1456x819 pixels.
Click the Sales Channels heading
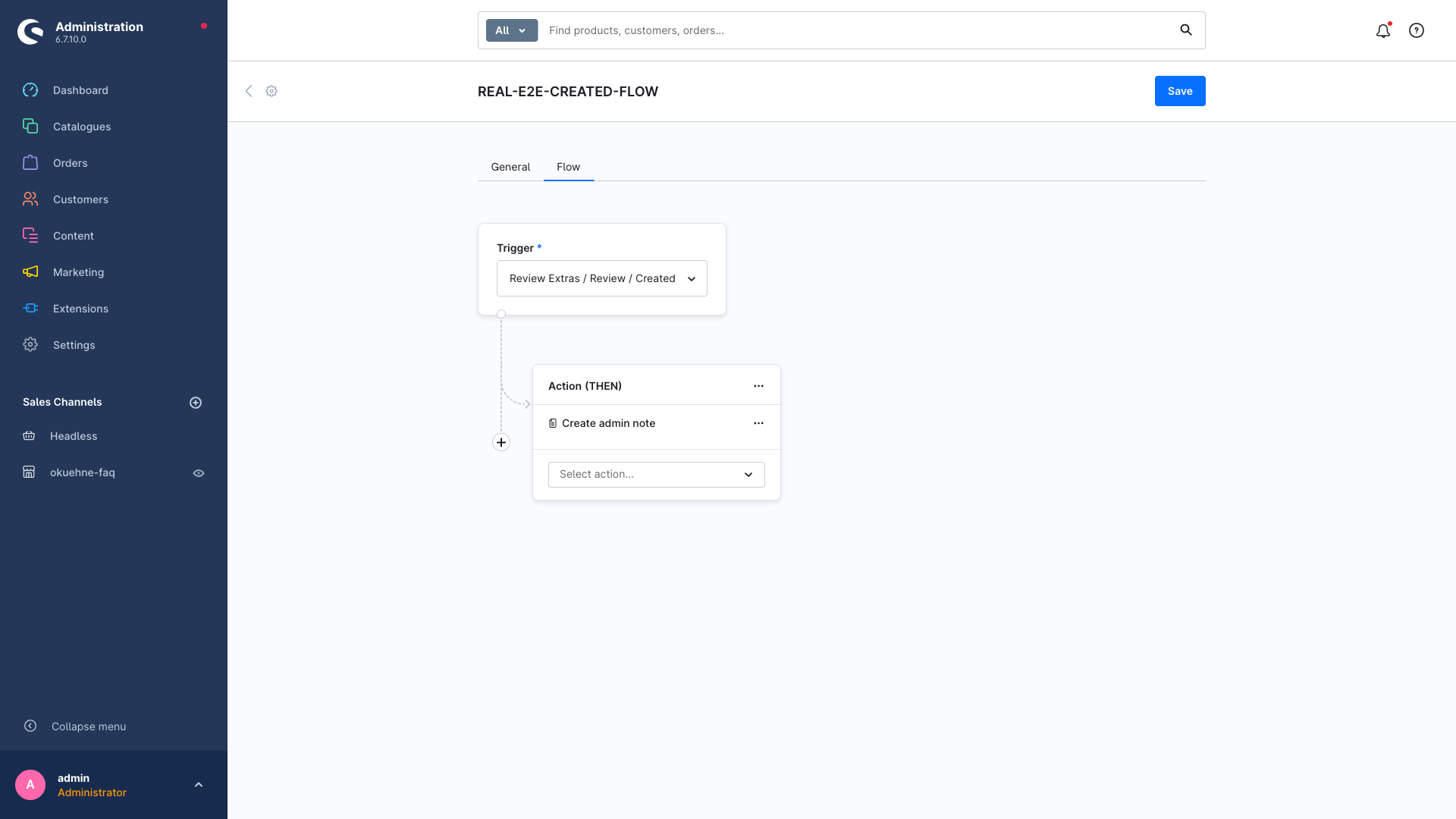[62, 402]
